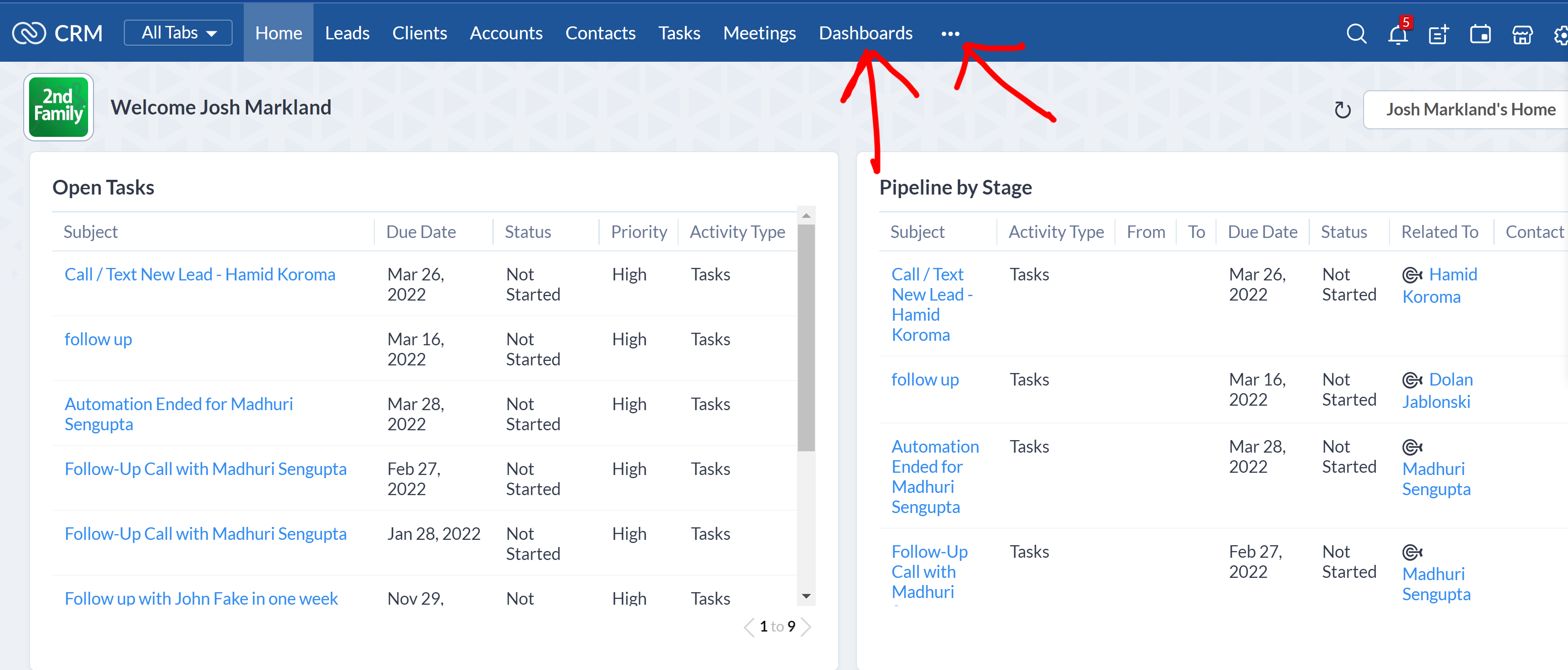1568x670 pixels.
Task: Open the calendar icon in header
Action: click(x=1480, y=35)
